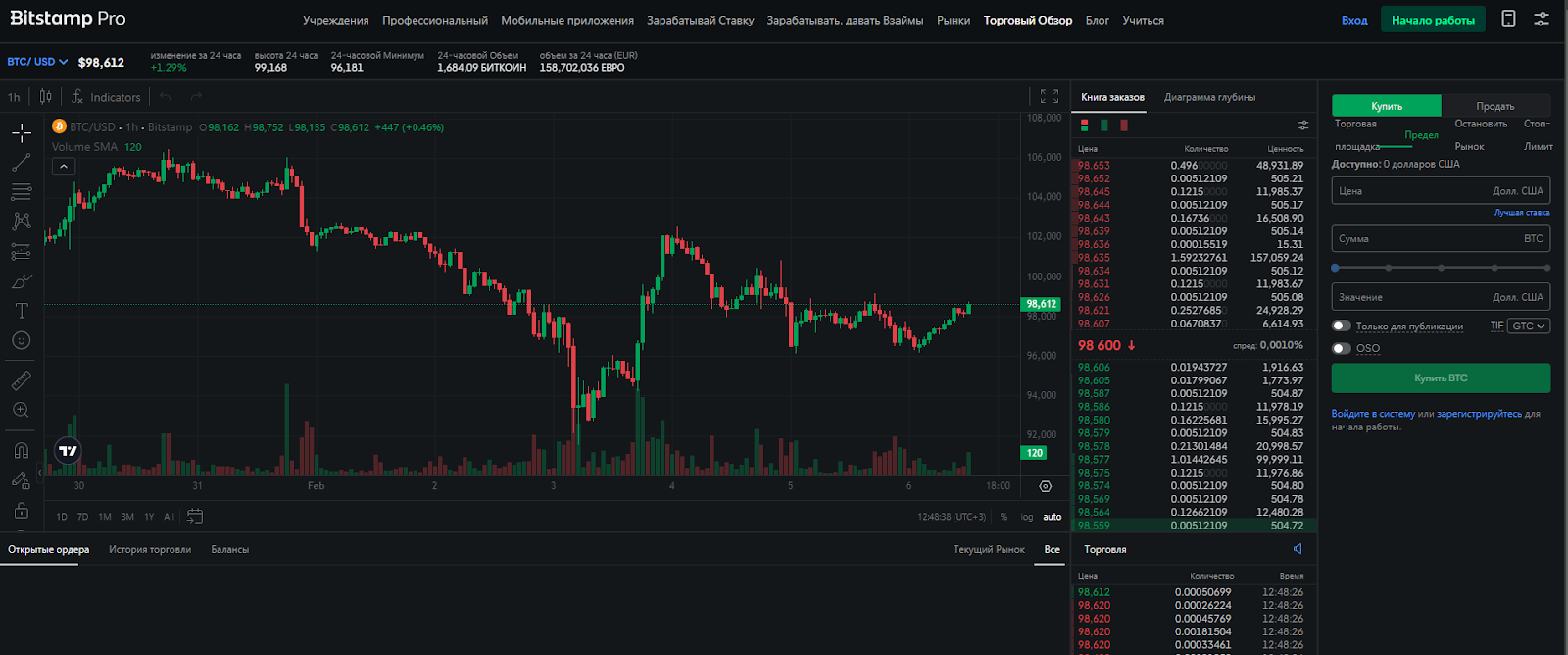
Task: Undo the last chart action
Action: click(x=166, y=96)
